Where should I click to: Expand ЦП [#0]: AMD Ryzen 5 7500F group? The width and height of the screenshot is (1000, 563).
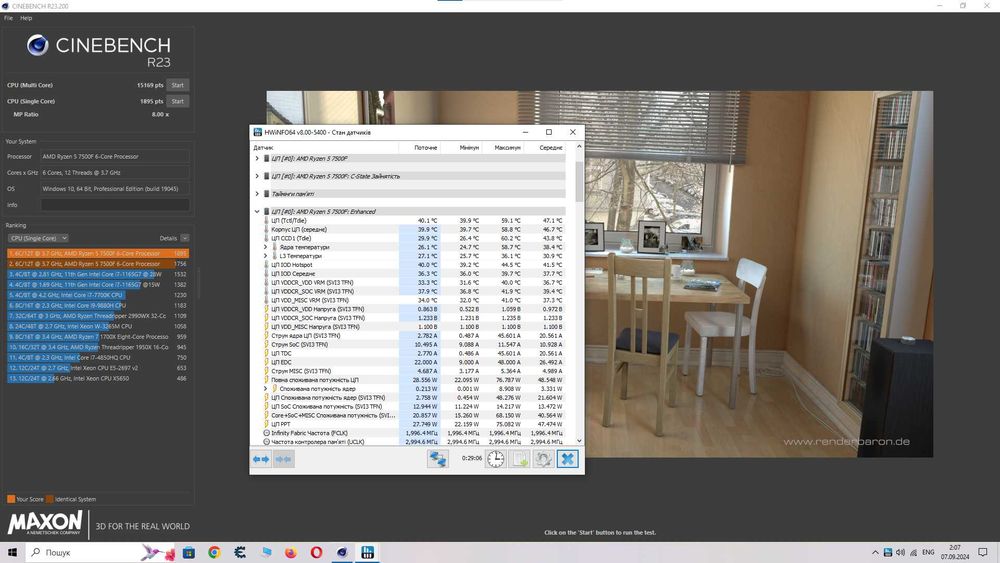click(x=257, y=159)
